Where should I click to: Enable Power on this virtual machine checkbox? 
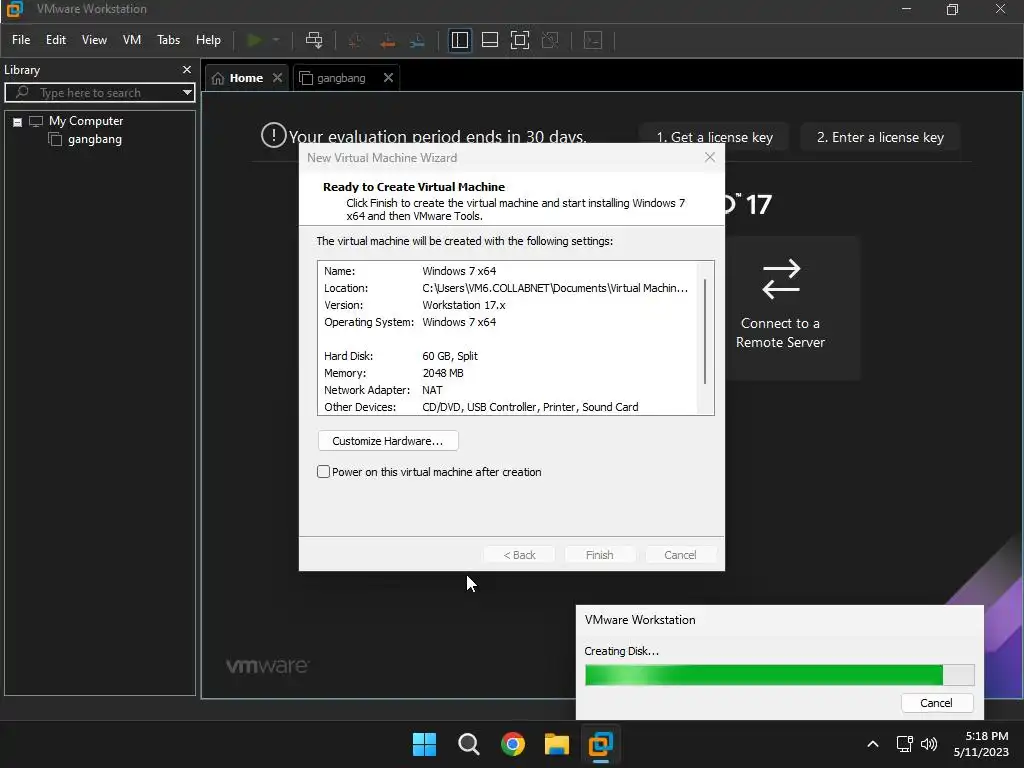click(323, 472)
